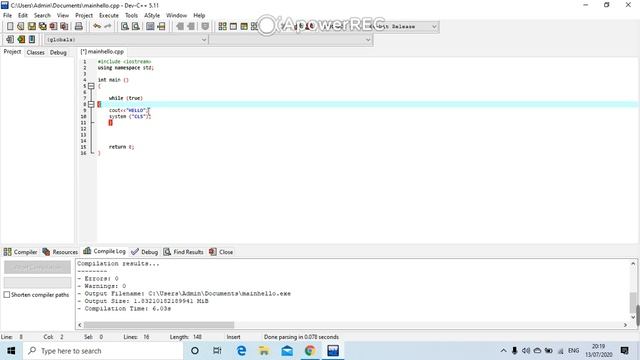Open the Mail app from the taskbar

click(x=287, y=351)
